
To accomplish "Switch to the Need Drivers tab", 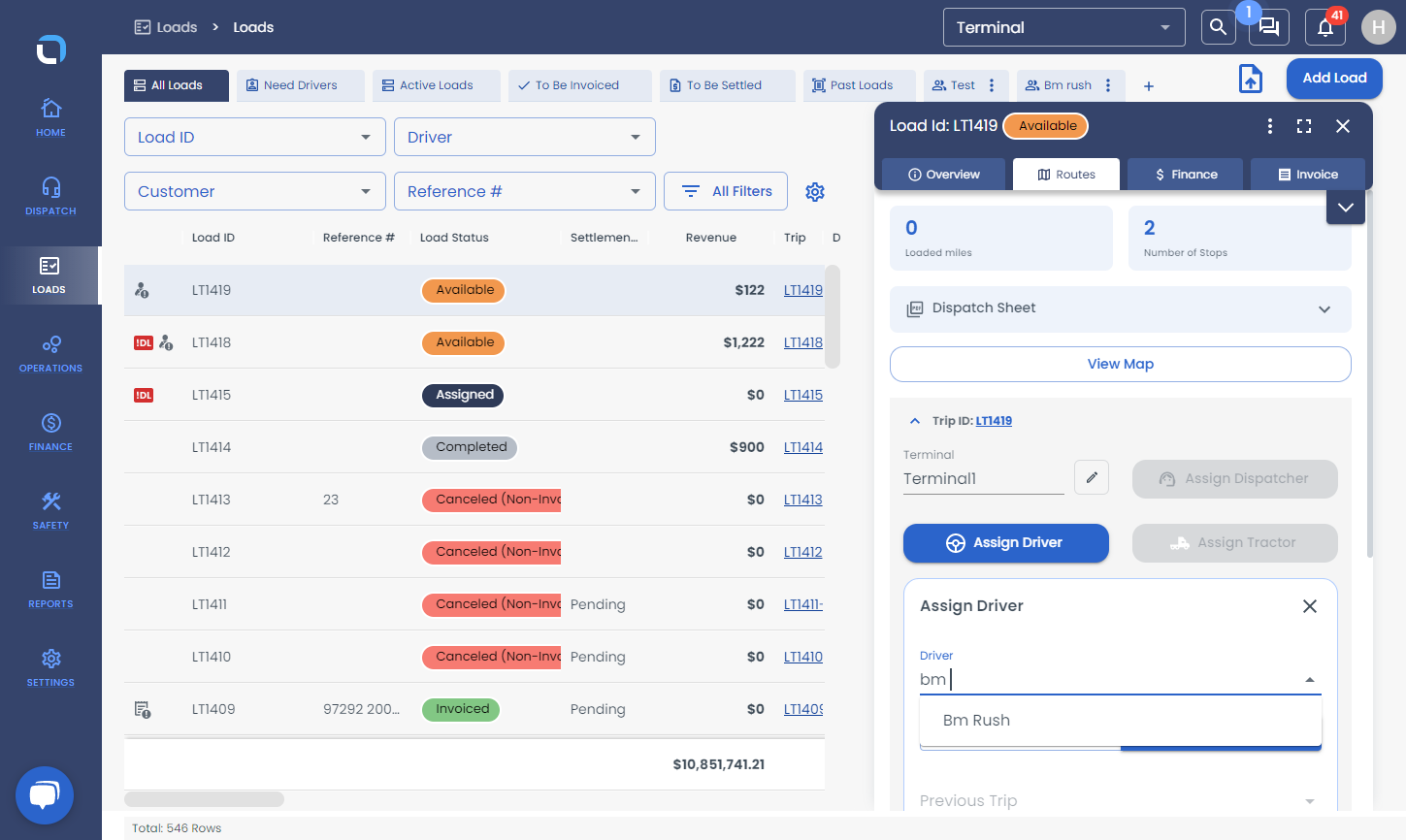I will click(x=301, y=85).
